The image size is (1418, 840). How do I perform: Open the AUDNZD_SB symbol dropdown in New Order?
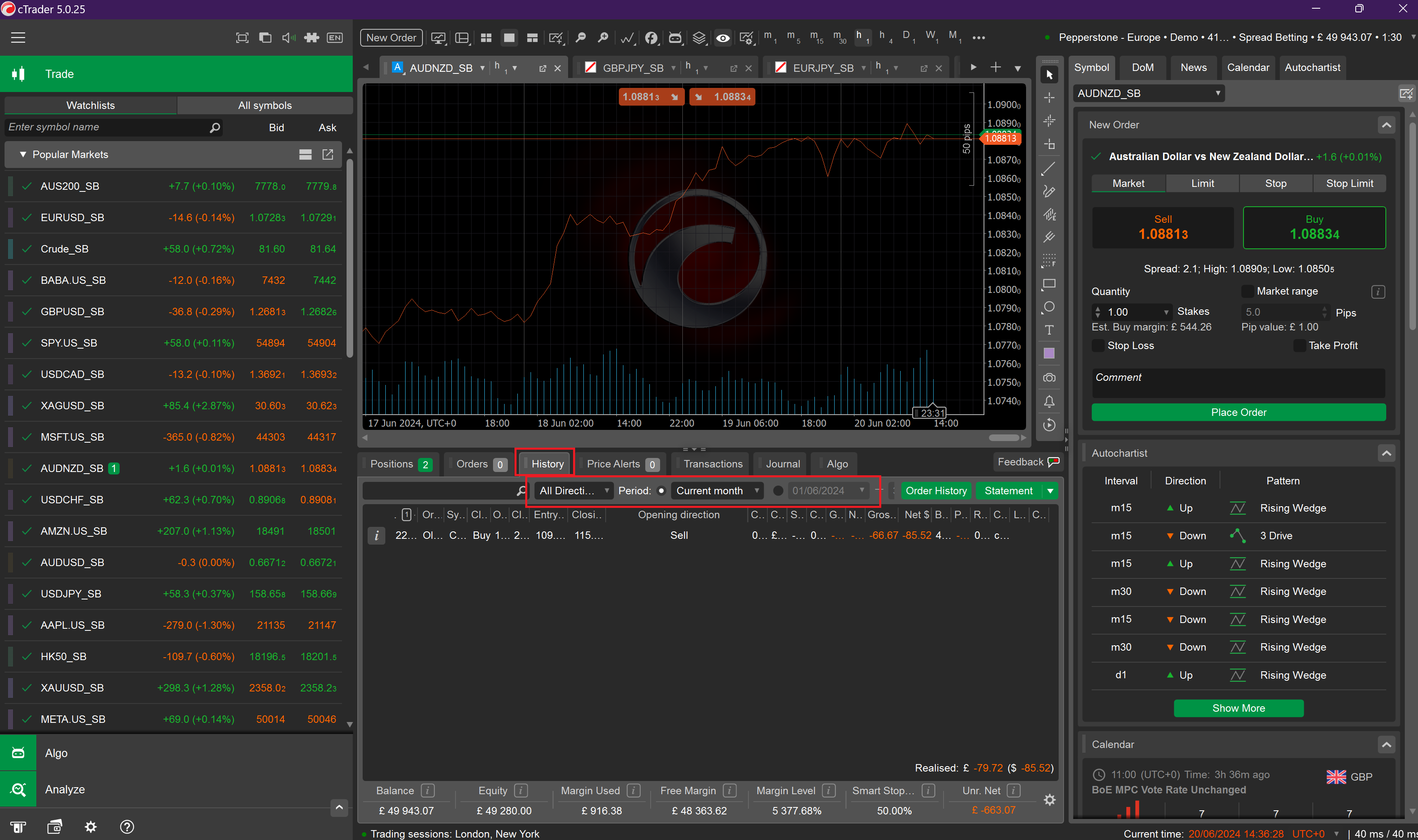(x=1149, y=93)
